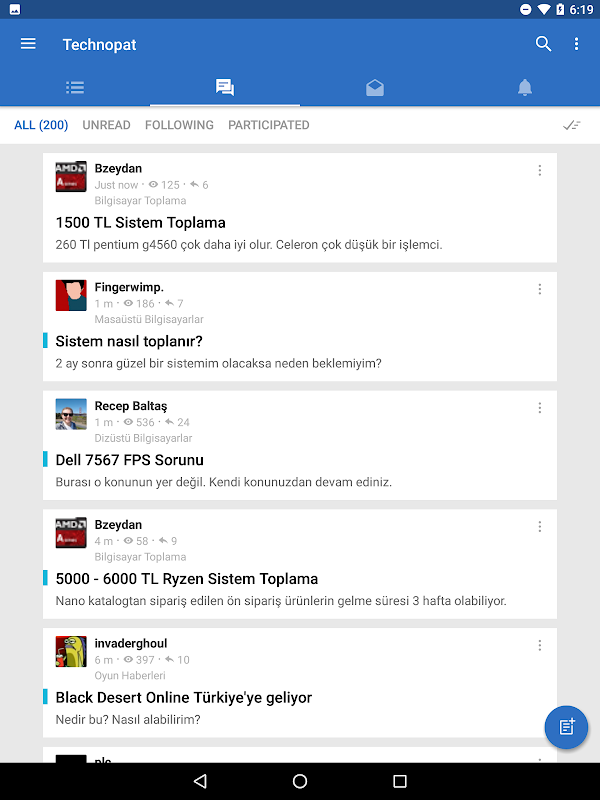Image resolution: width=600 pixels, height=800 pixels.
Task: Tap the do-not-disturb status icon
Action: pos(526,9)
